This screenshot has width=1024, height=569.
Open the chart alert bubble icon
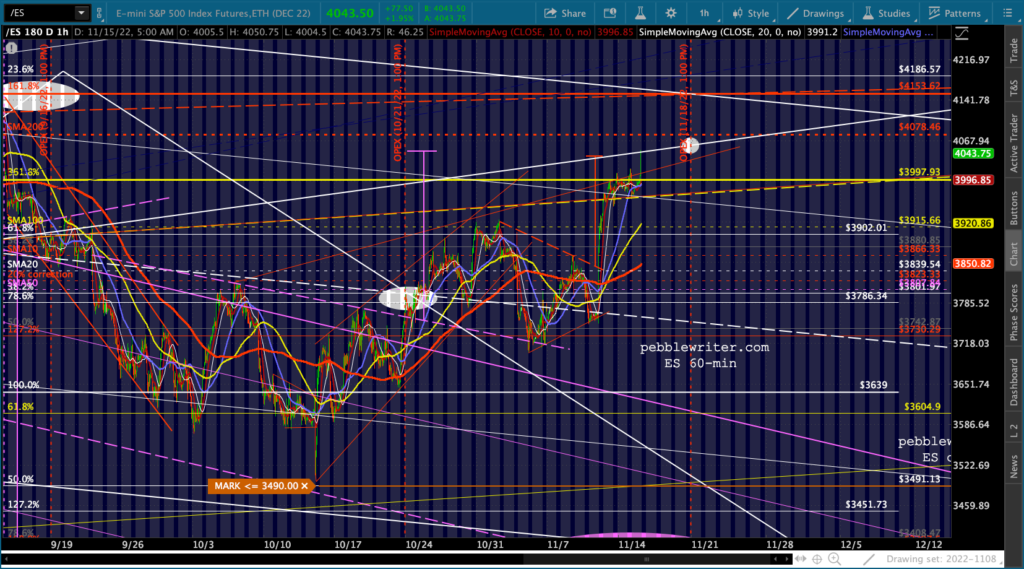609,13
